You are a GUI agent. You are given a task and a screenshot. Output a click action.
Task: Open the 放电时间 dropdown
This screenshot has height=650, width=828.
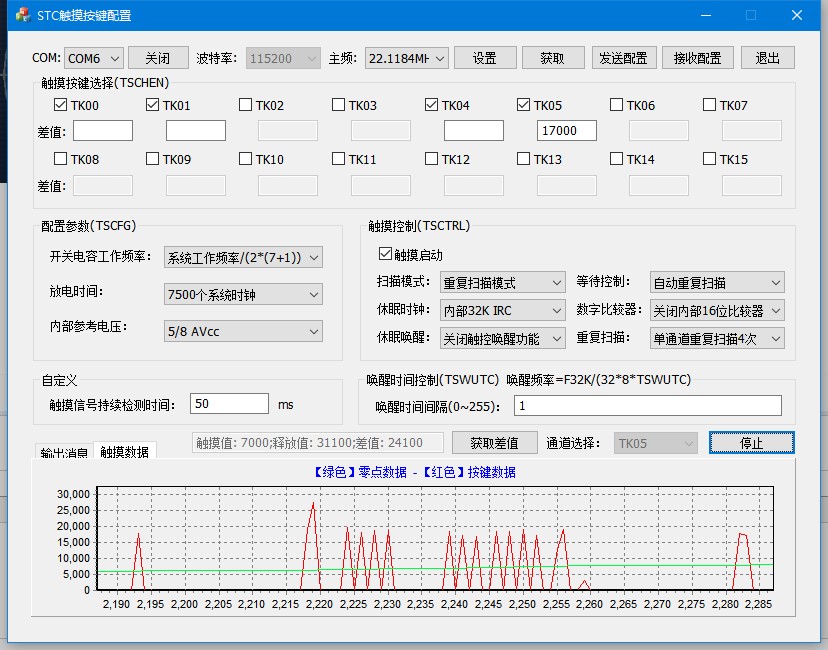click(x=243, y=294)
